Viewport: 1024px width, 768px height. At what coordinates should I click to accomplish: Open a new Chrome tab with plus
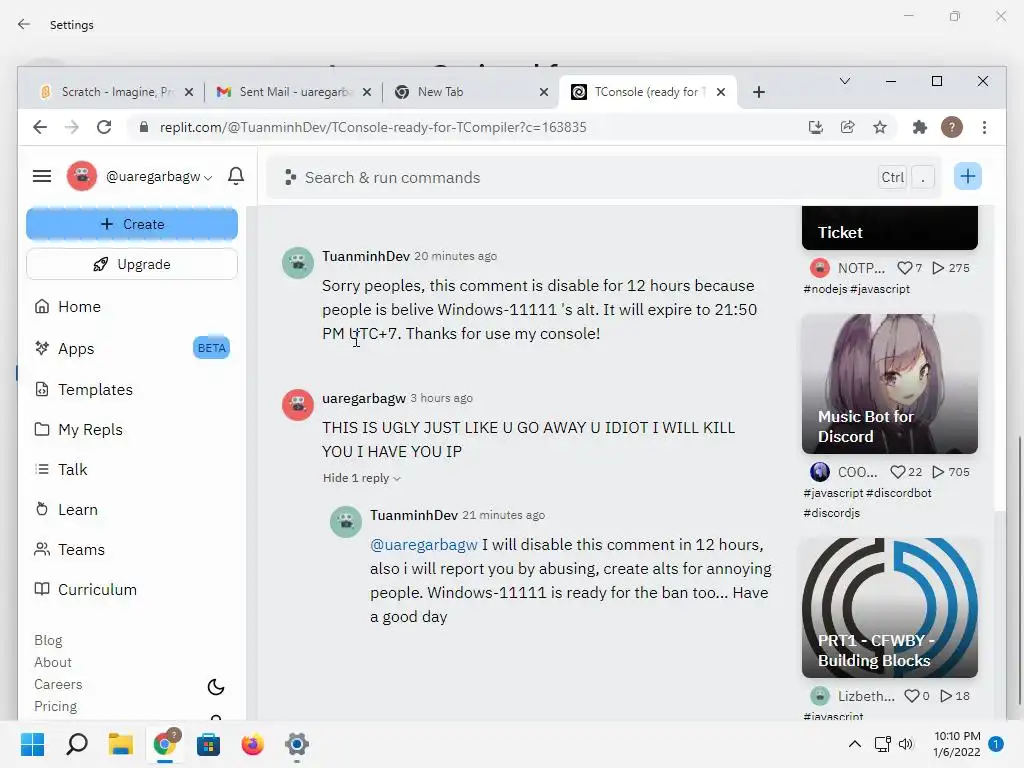click(x=758, y=92)
